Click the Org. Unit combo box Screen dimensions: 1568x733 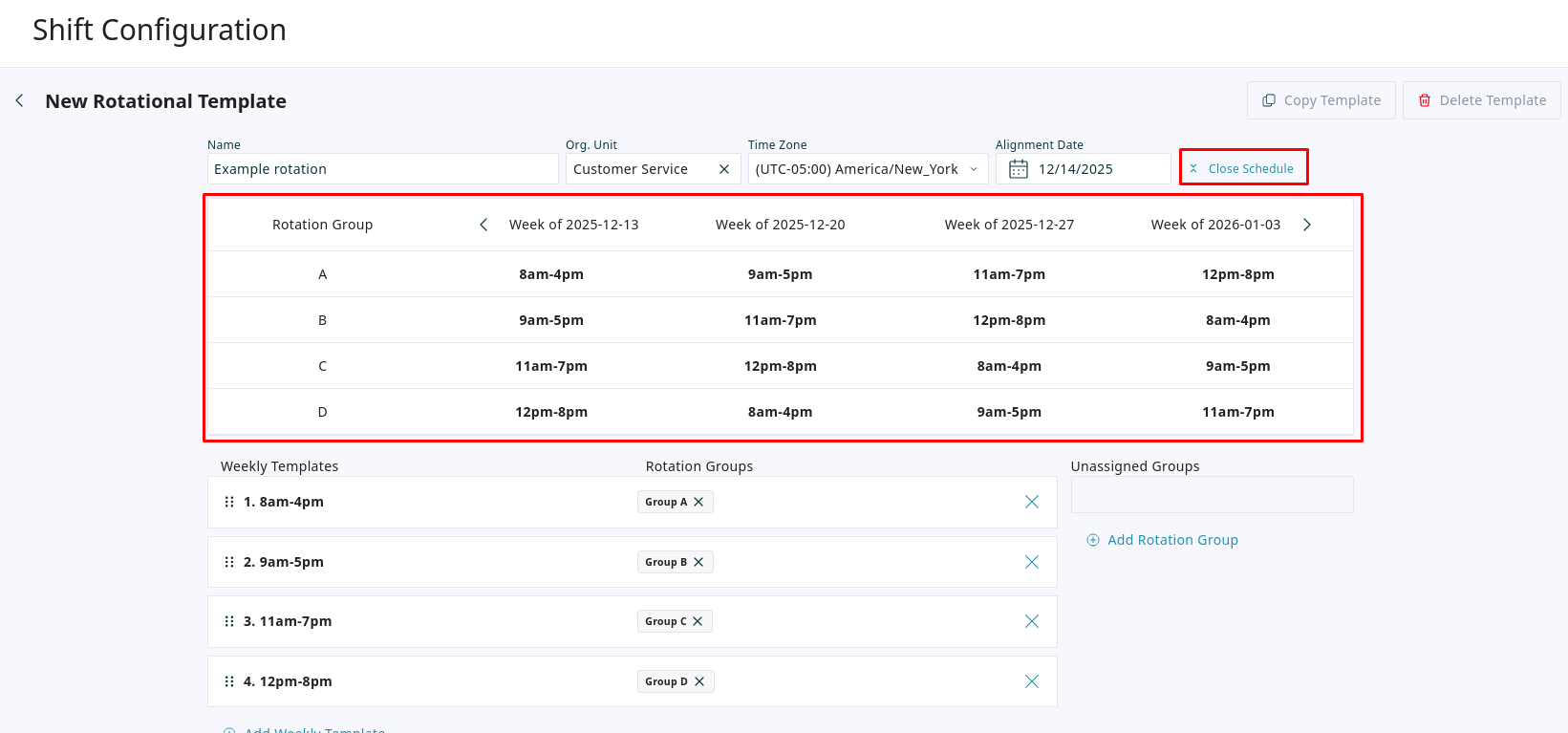point(640,169)
